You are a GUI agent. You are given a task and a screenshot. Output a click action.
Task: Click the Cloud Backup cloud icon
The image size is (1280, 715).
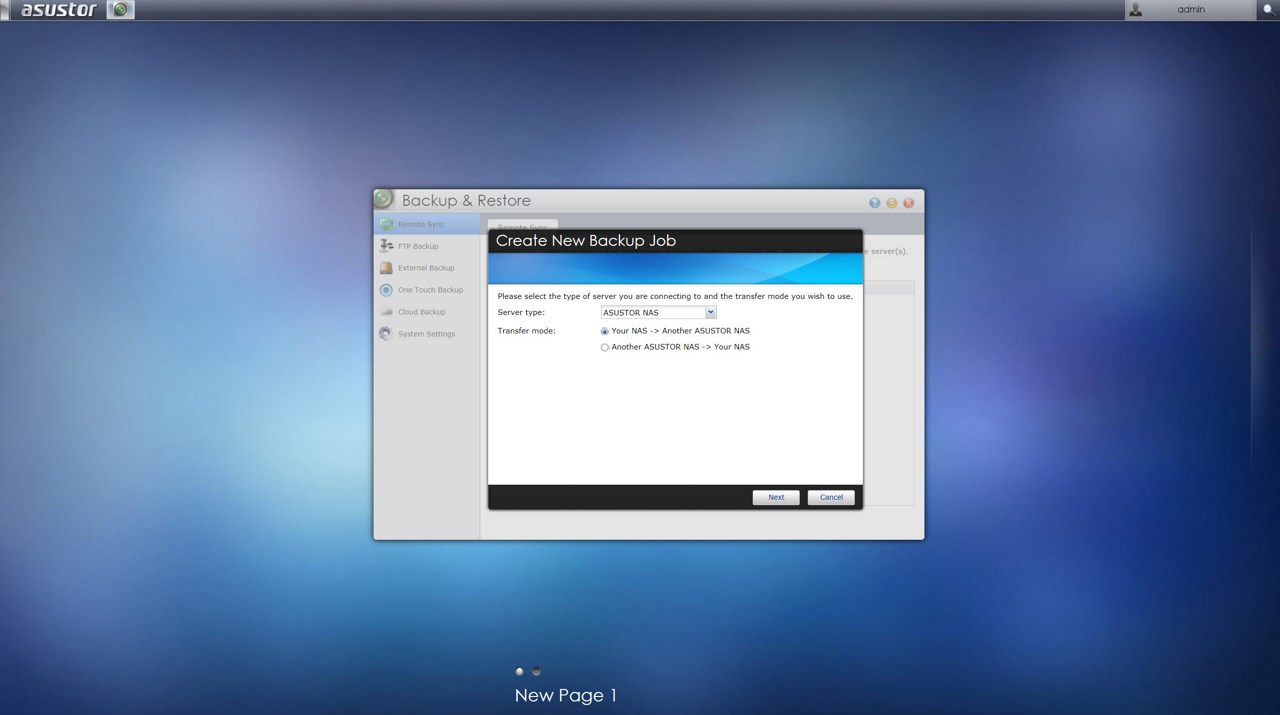pyautogui.click(x=386, y=312)
